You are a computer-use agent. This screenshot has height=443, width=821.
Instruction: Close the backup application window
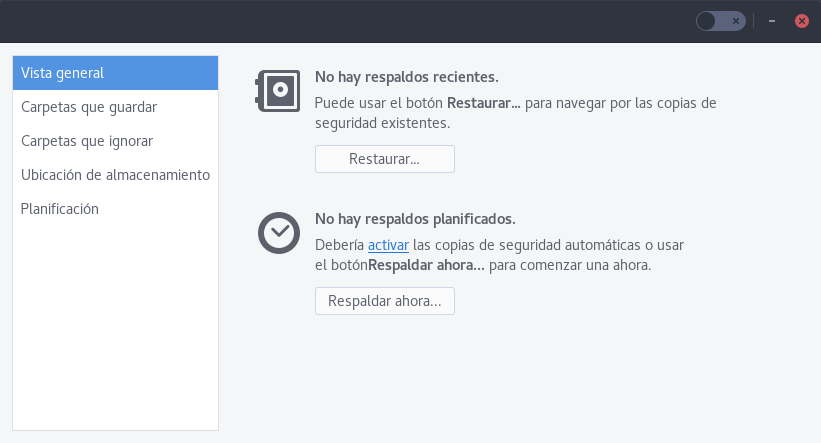tap(801, 21)
